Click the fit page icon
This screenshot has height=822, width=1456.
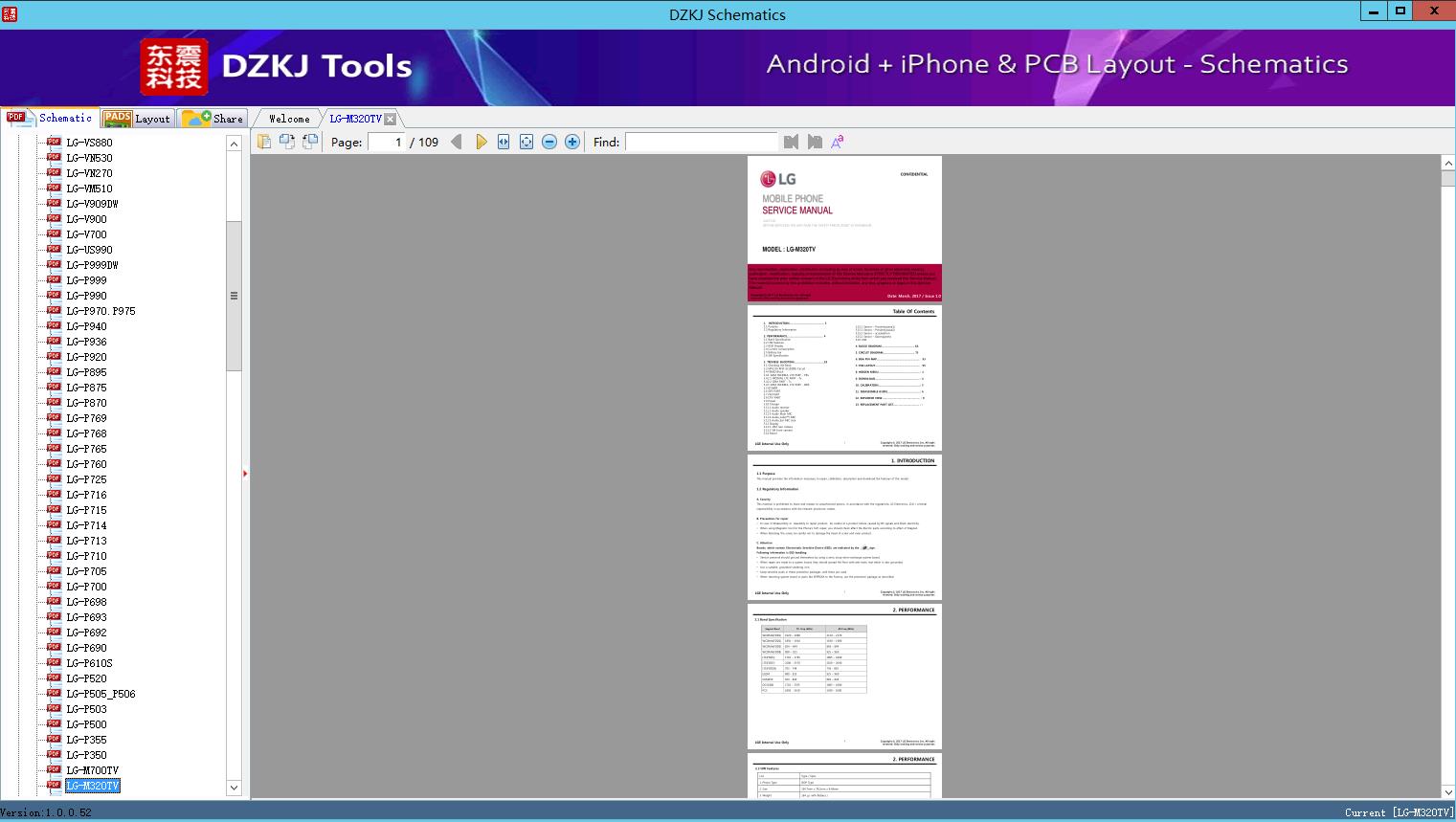coord(526,142)
